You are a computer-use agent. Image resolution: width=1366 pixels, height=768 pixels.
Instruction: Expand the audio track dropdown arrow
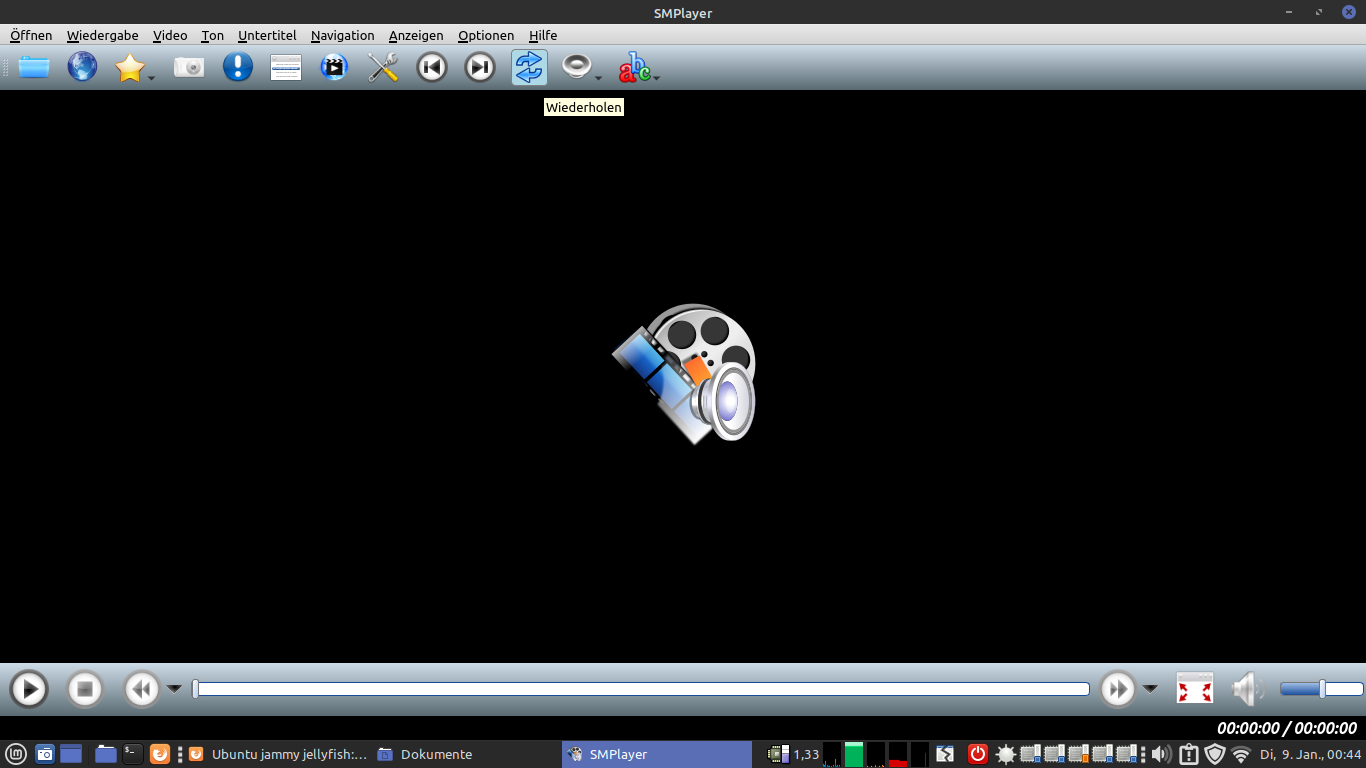click(598, 77)
